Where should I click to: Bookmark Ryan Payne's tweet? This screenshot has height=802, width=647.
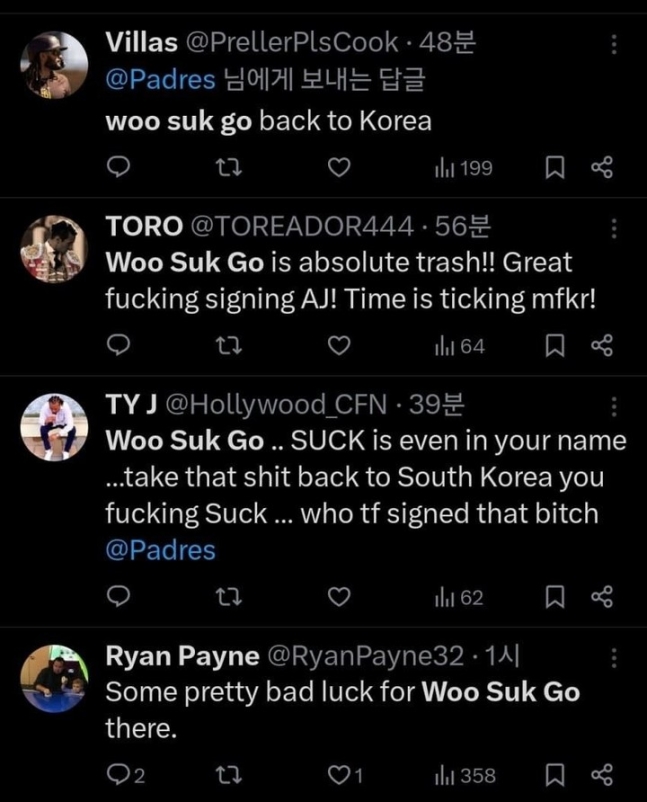tap(555, 776)
